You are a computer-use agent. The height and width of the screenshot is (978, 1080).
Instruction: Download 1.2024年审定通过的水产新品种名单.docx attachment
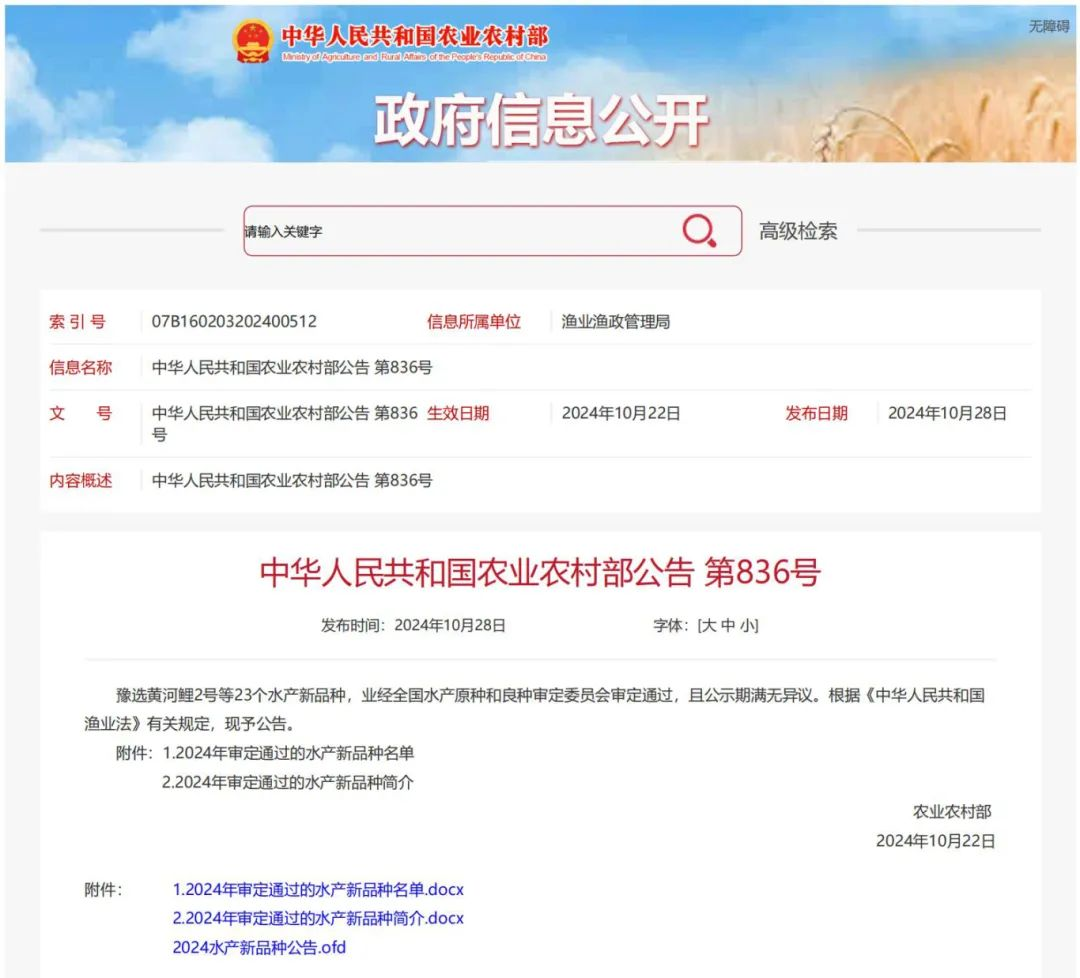[x=318, y=889]
